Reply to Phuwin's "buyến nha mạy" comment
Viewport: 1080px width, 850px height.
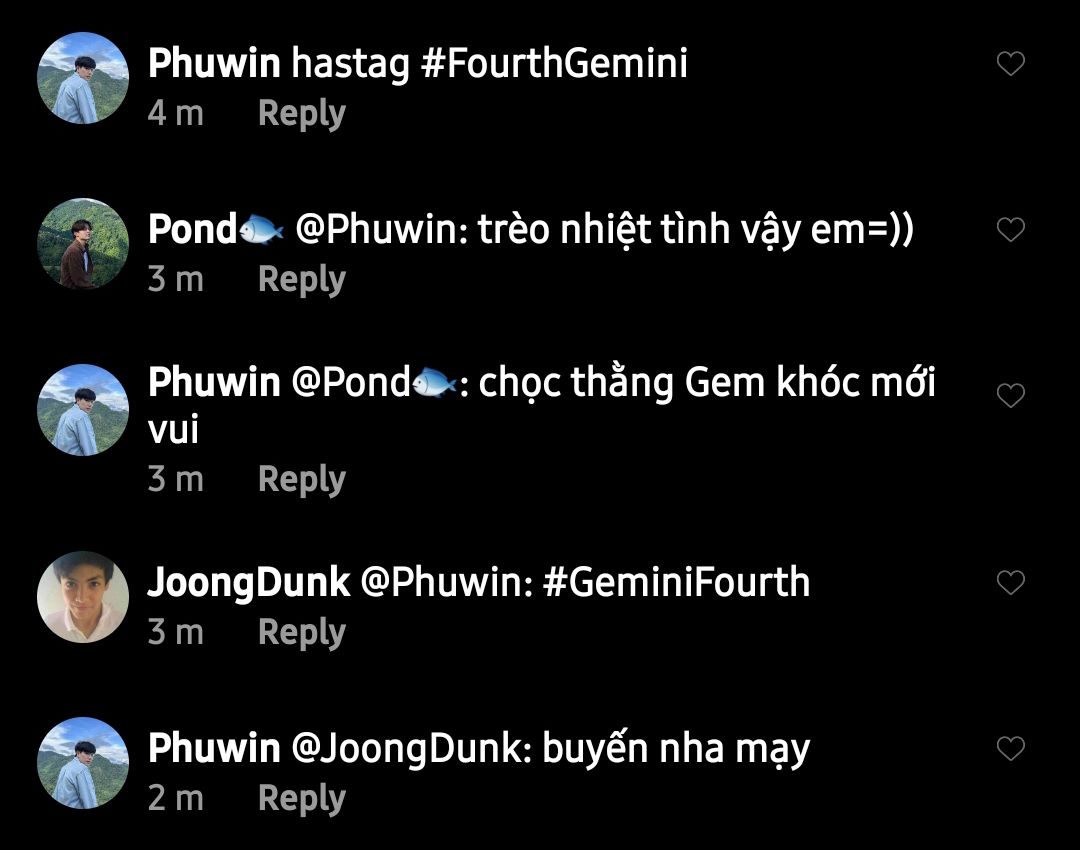click(x=301, y=799)
